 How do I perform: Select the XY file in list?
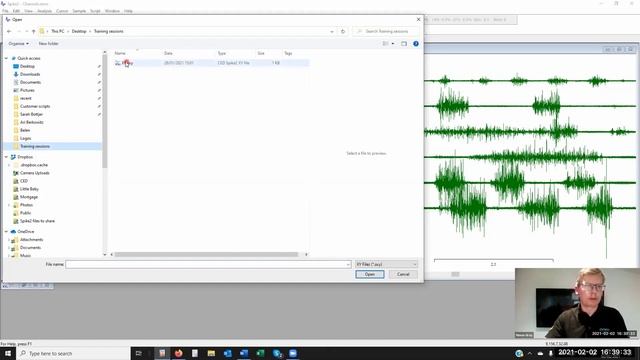[x=211, y=63]
